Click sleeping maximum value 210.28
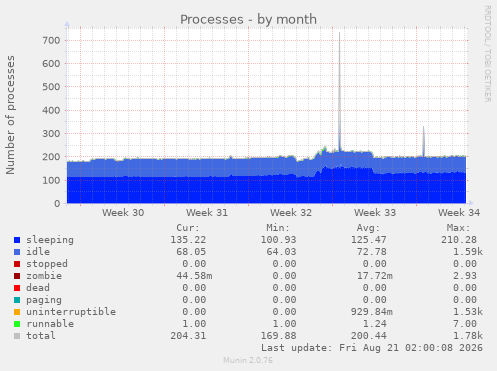Screen dimensions: 497x371 tap(459, 240)
